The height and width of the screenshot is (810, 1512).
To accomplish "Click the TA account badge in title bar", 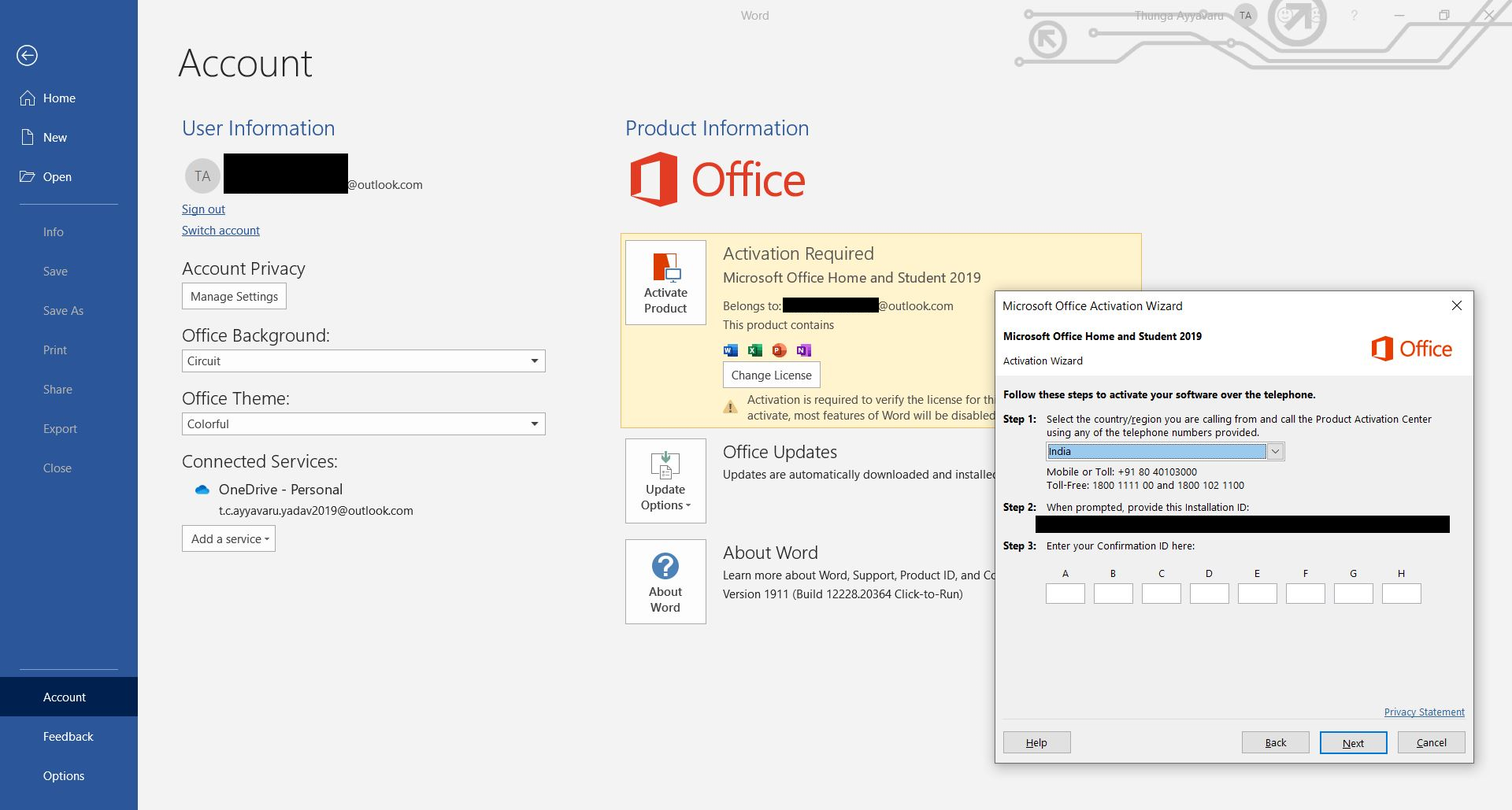I will (x=1245, y=15).
